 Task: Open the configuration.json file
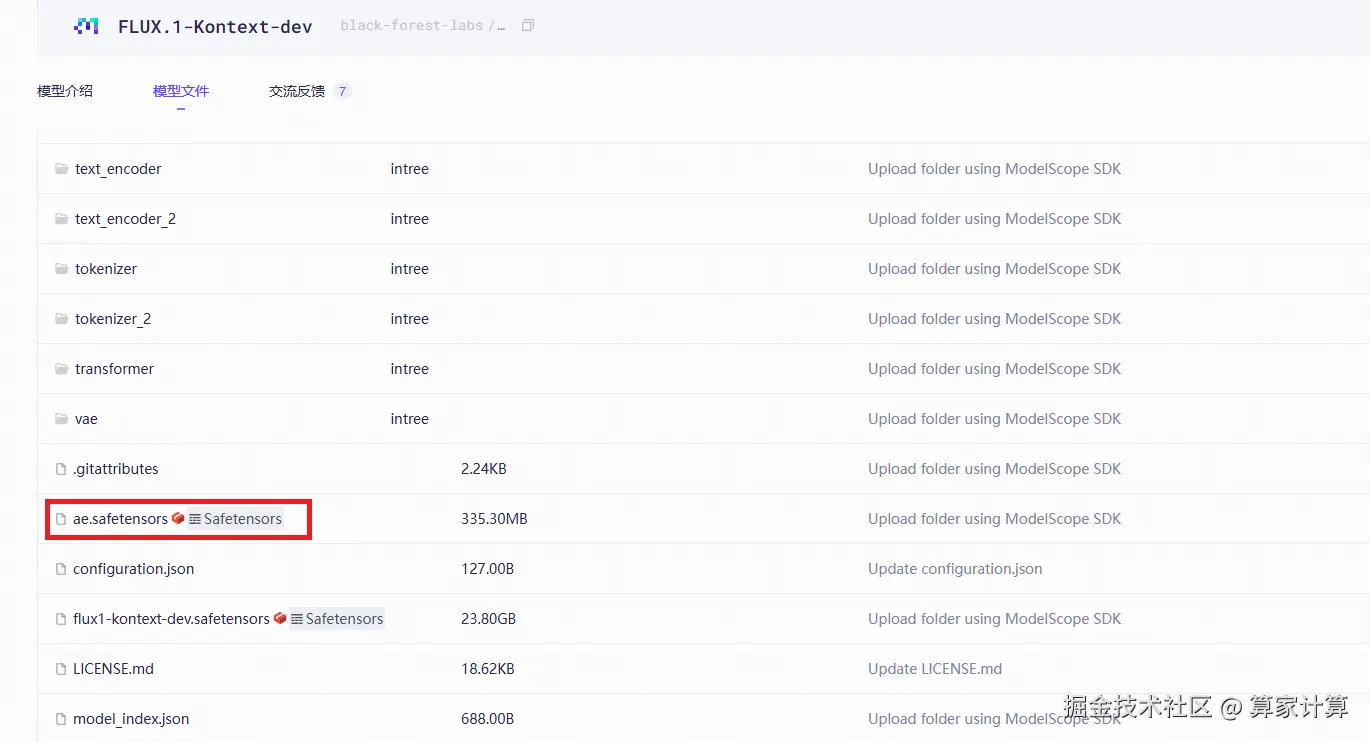click(x=134, y=569)
